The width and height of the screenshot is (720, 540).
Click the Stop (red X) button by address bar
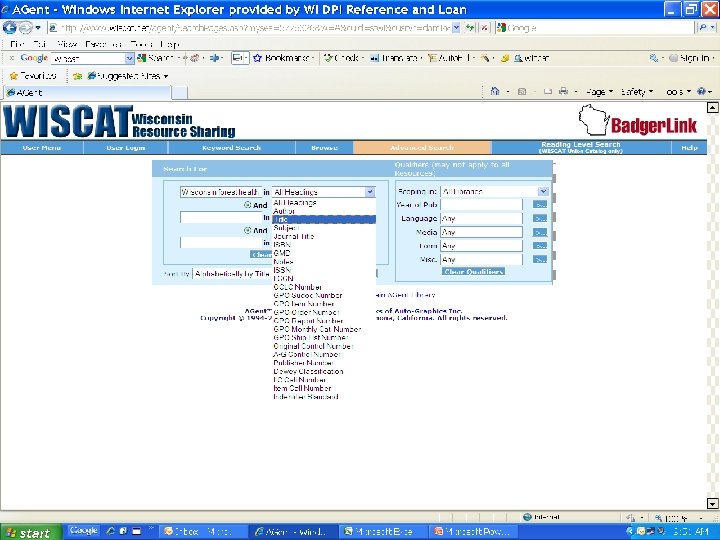click(484, 28)
